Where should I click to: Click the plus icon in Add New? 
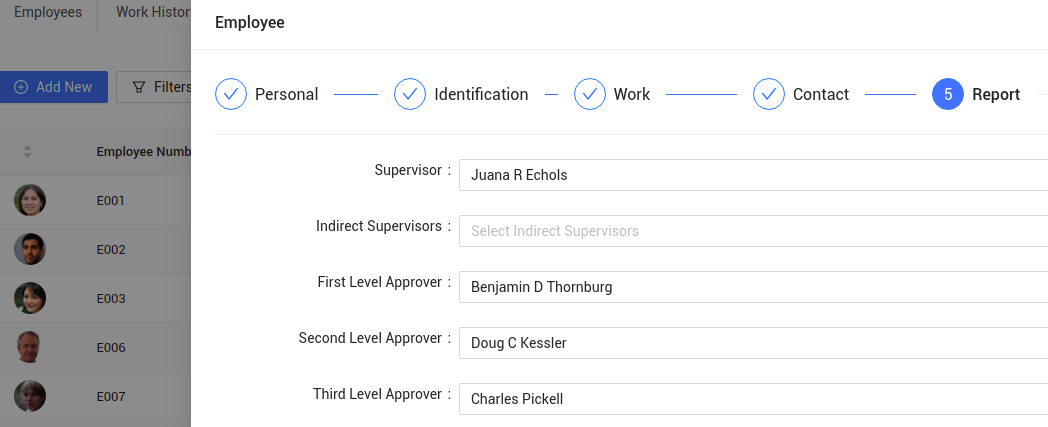tap(21, 87)
